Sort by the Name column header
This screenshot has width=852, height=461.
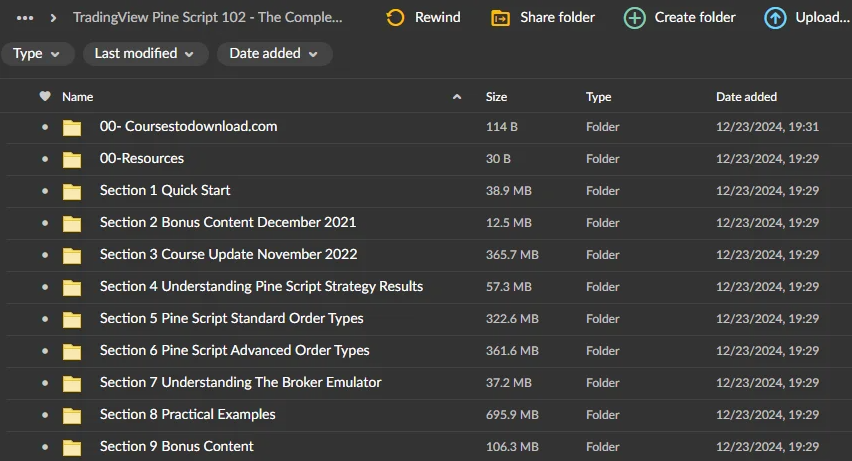pos(77,97)
